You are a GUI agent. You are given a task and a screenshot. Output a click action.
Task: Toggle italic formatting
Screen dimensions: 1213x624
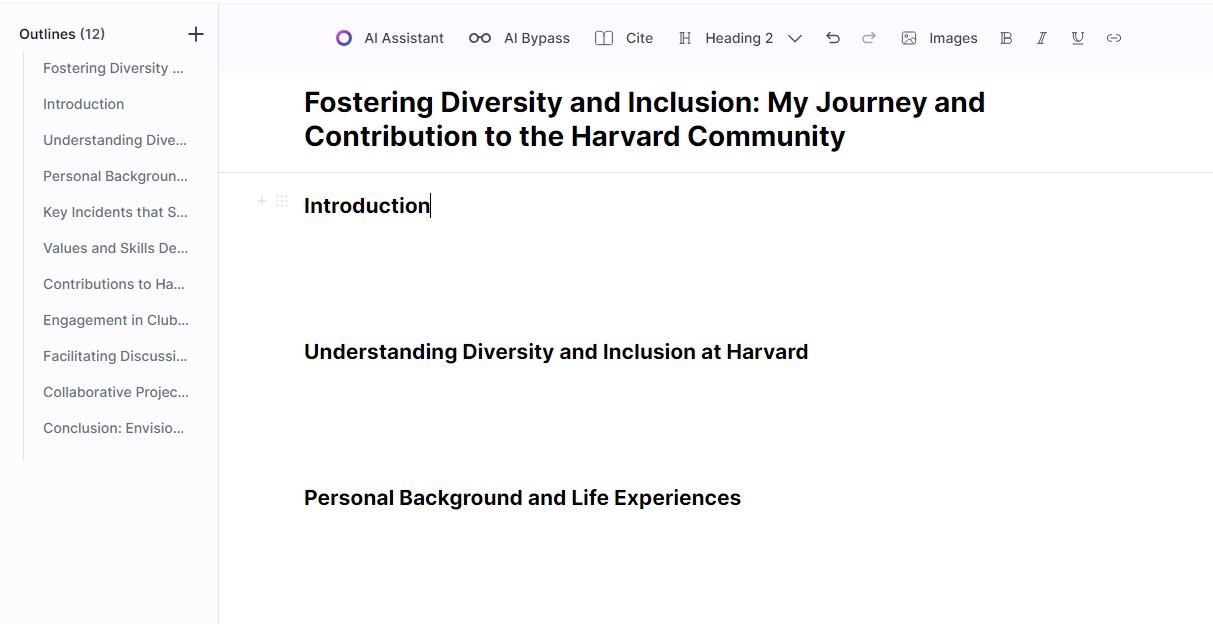click(1042, 38)
